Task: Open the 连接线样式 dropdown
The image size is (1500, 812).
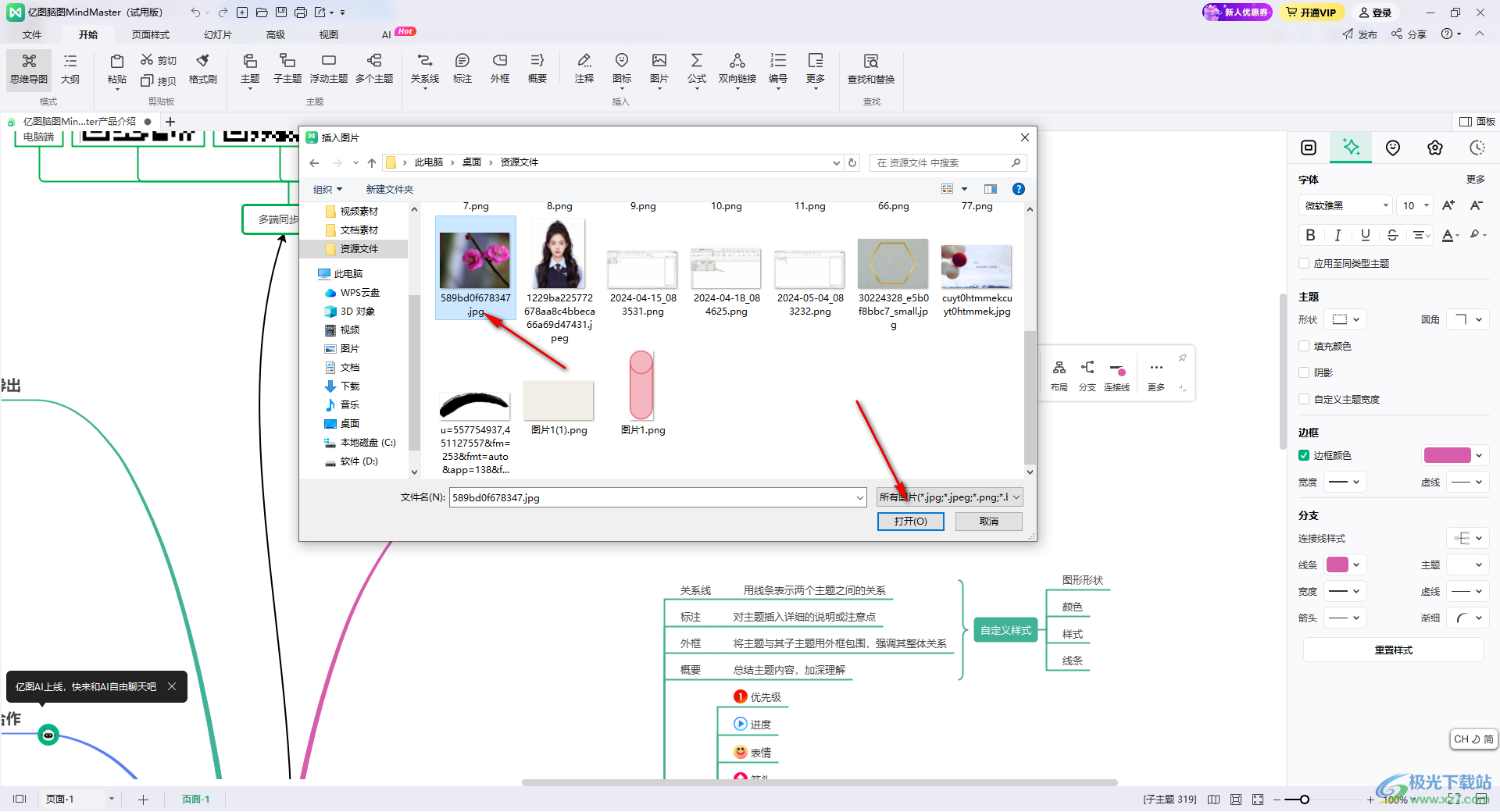Action: coord(1466,538)
